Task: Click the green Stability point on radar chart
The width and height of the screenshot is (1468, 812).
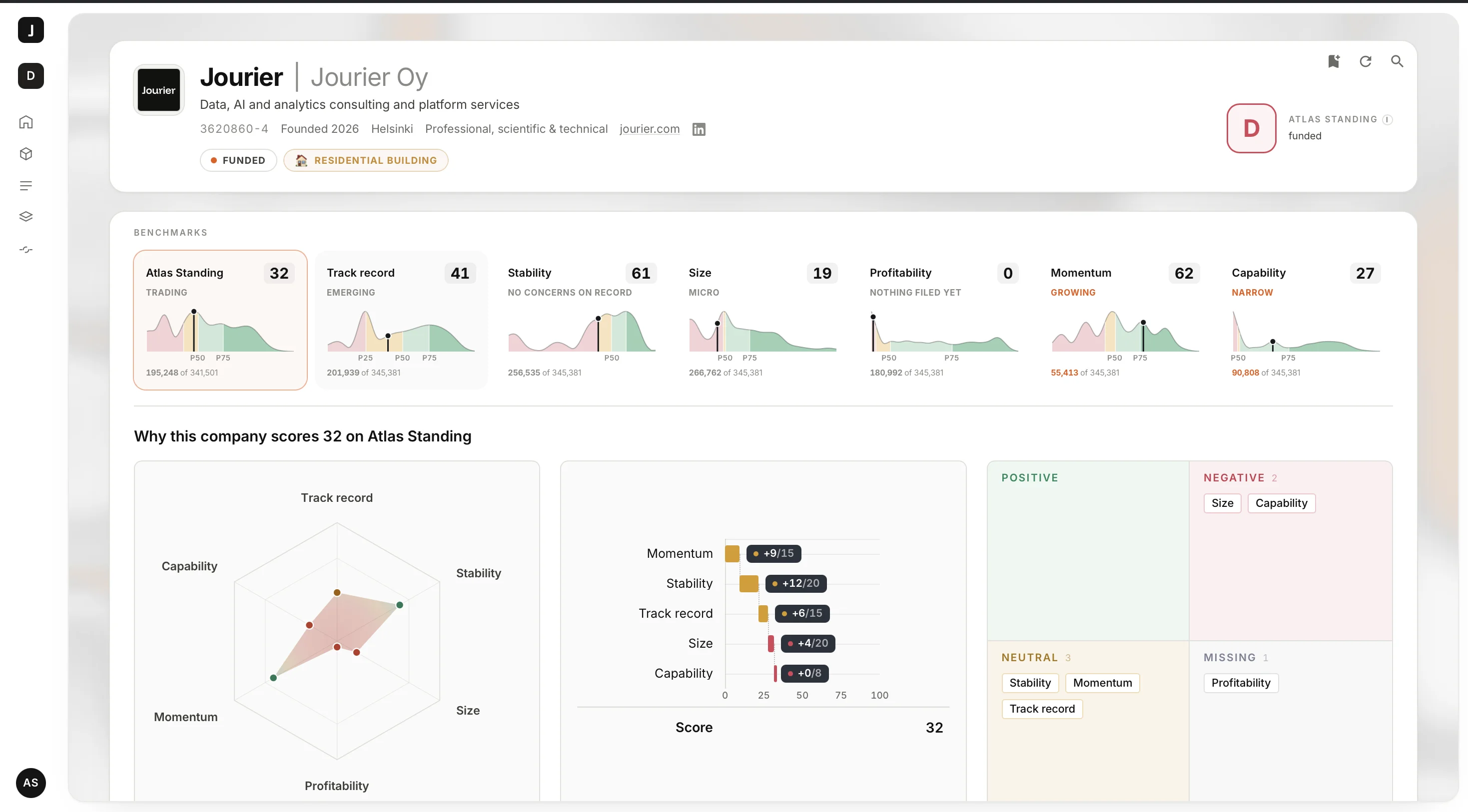Action: pos(400,605)
